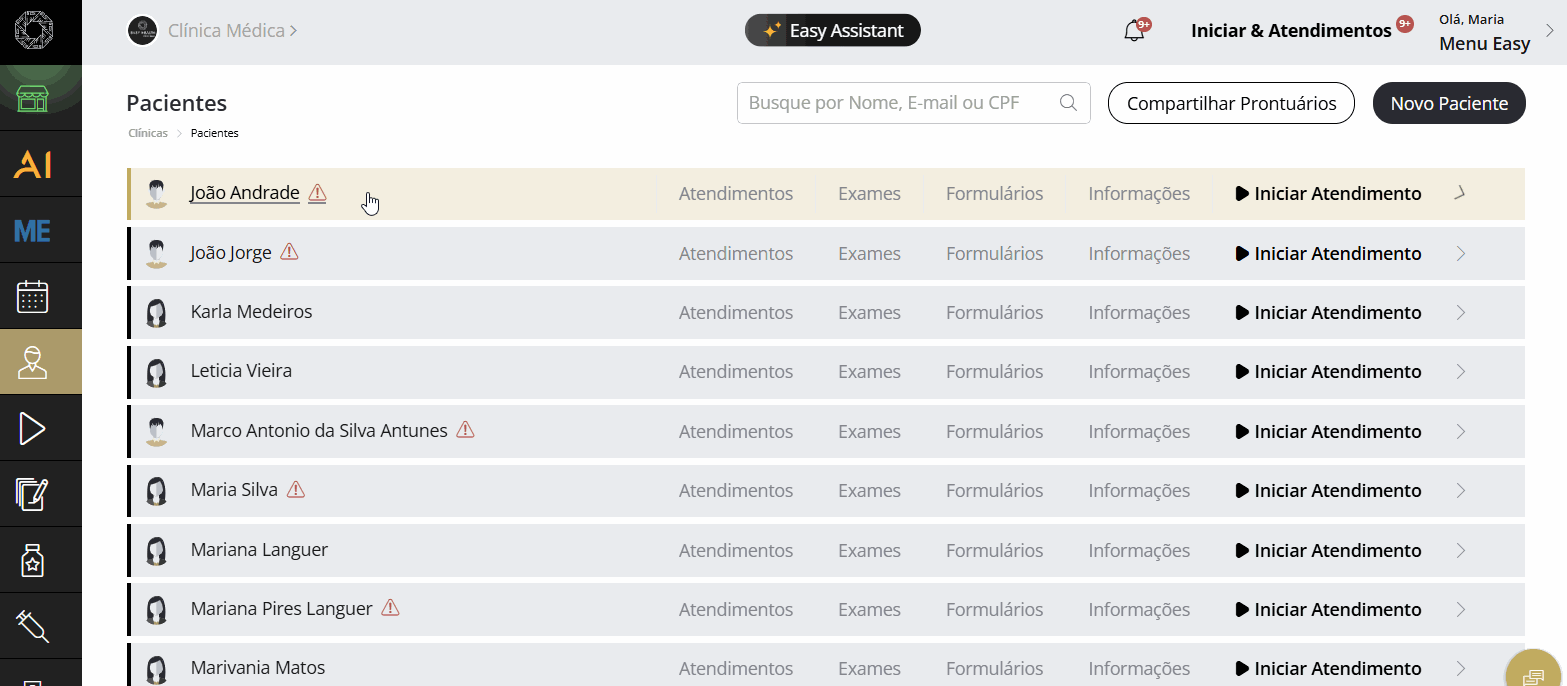Open the ME sidebar icon
This screenshot has height=686, width=1567.
click(33, 231)
